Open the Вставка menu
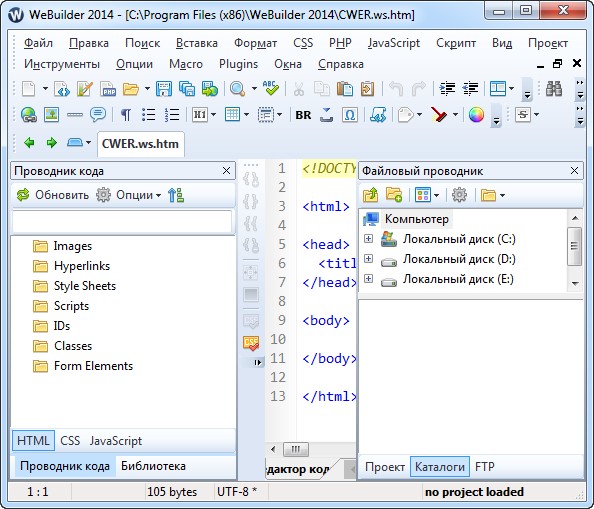The width and height of the screenshot is (594, 509). tap(197, 43)
